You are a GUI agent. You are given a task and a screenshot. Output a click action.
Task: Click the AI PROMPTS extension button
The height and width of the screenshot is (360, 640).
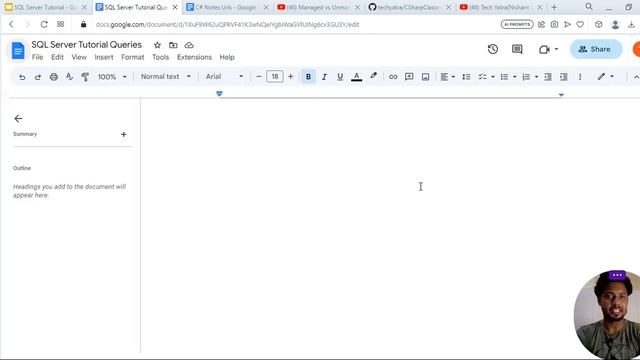(517, 24)
